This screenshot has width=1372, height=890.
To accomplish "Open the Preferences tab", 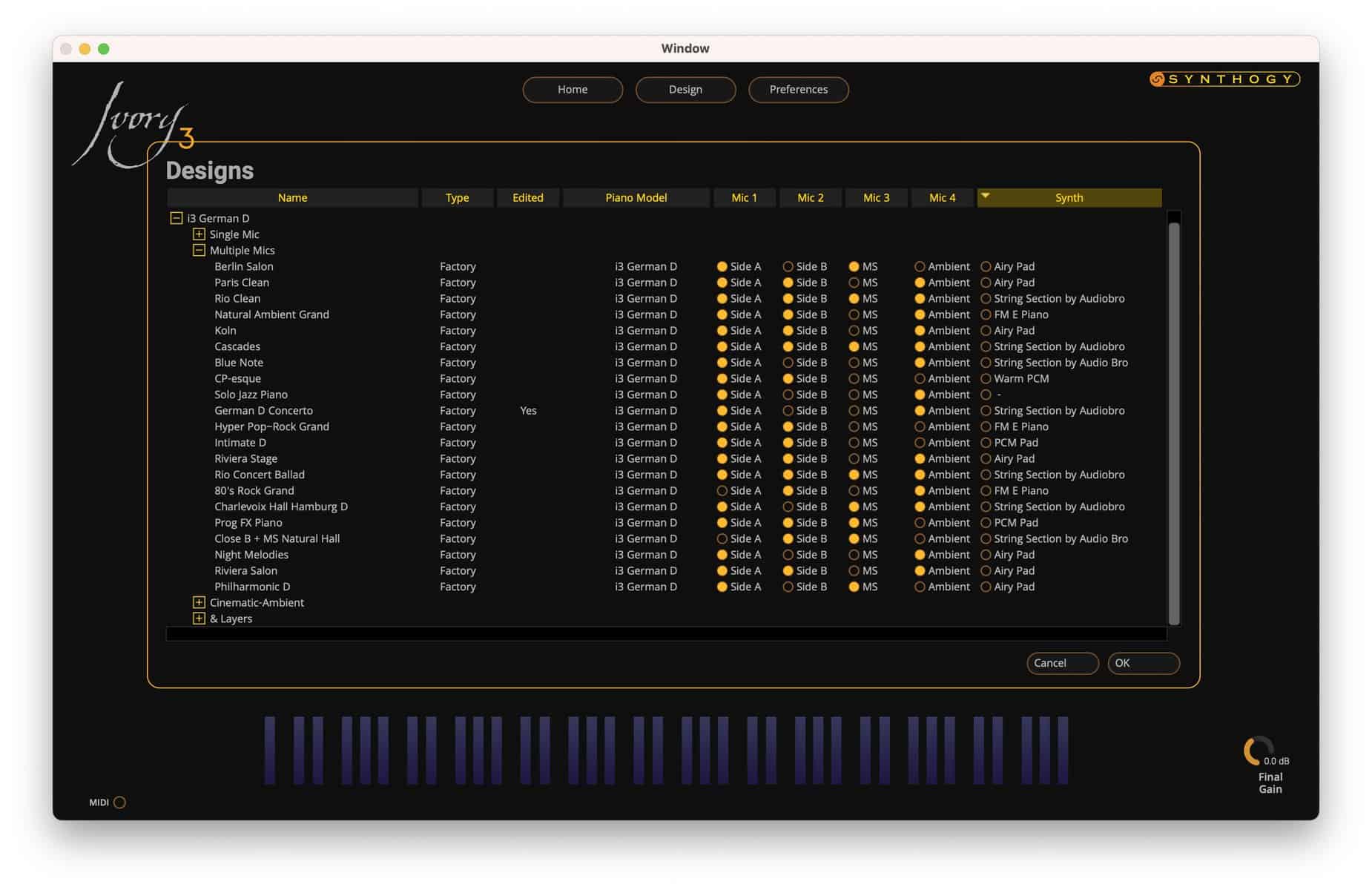I will tap(798, 89).
